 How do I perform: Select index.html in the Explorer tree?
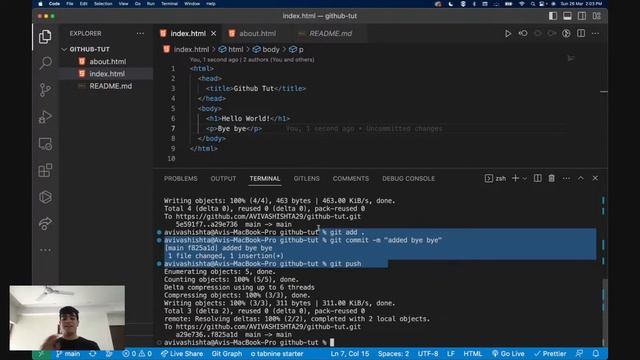[x=106, y=73]
